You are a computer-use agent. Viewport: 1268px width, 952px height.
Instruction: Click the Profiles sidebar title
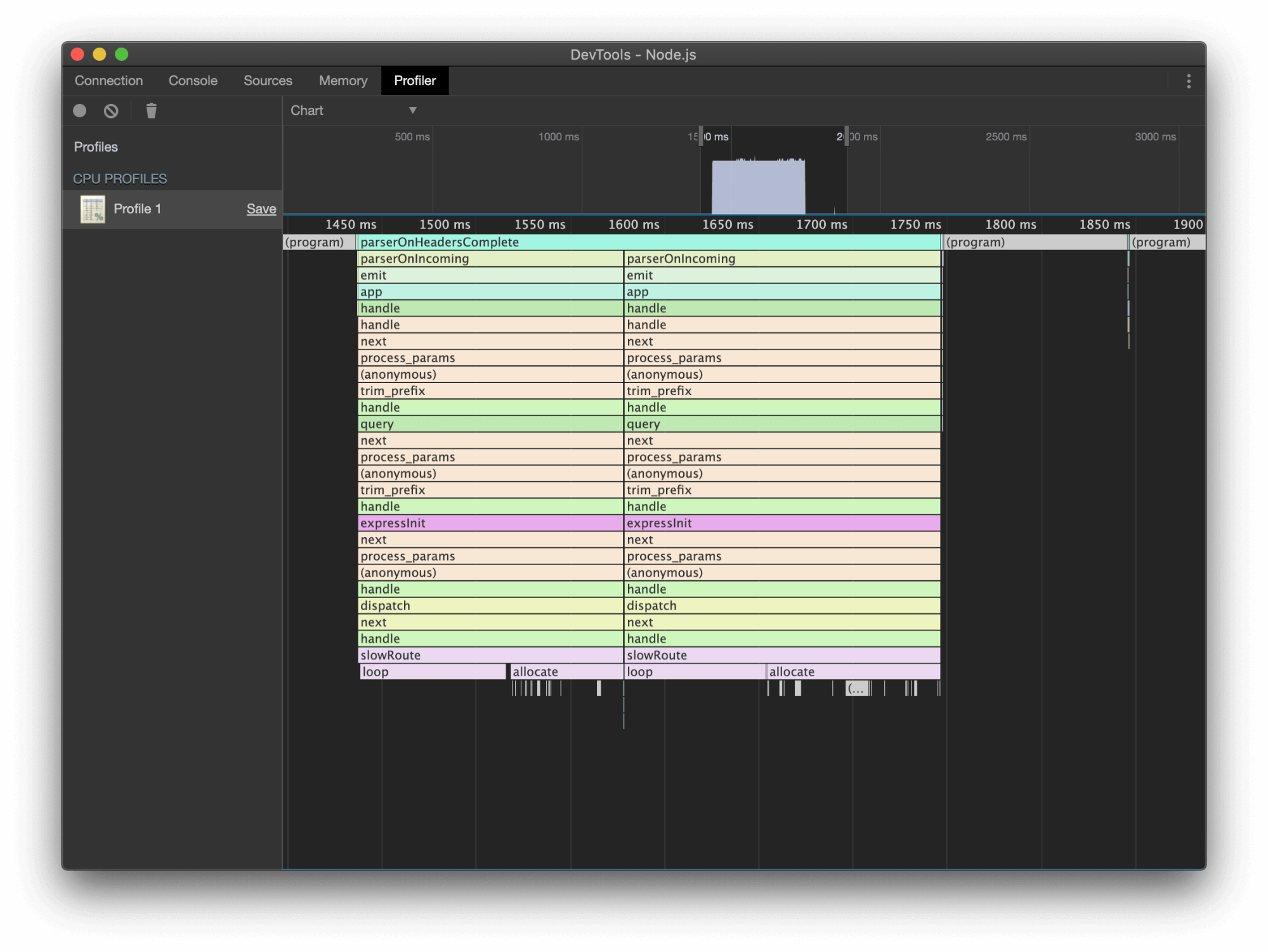(x=96, y=147)
